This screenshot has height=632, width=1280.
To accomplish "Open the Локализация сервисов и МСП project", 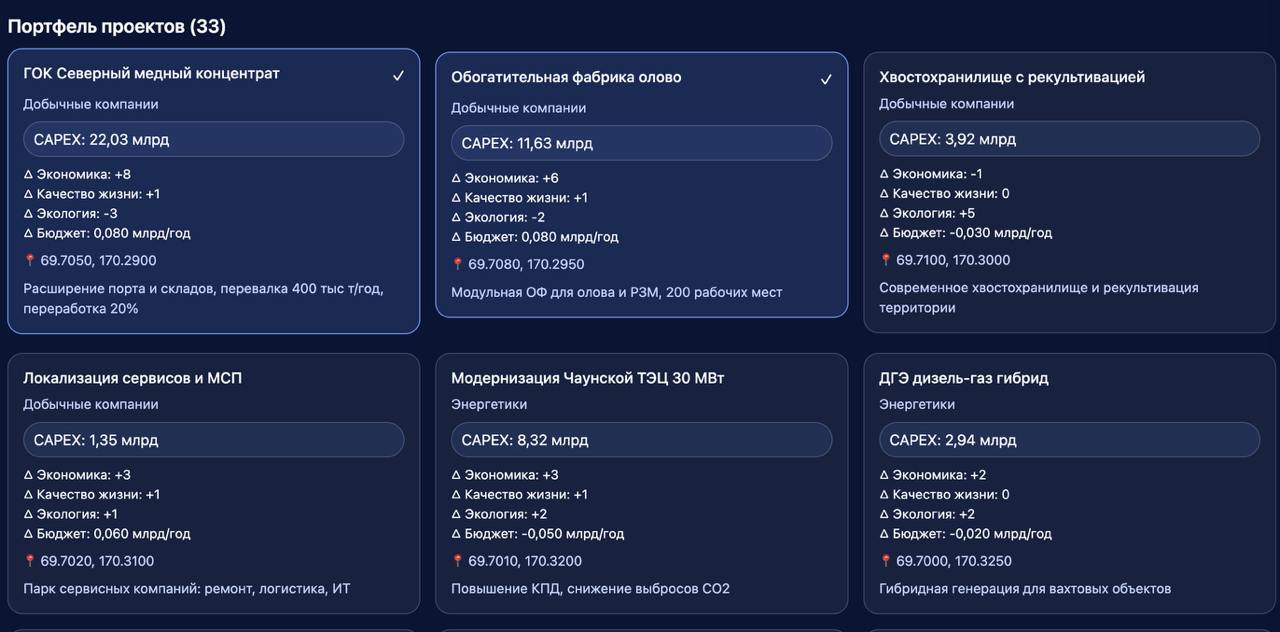I will point(132,378).
